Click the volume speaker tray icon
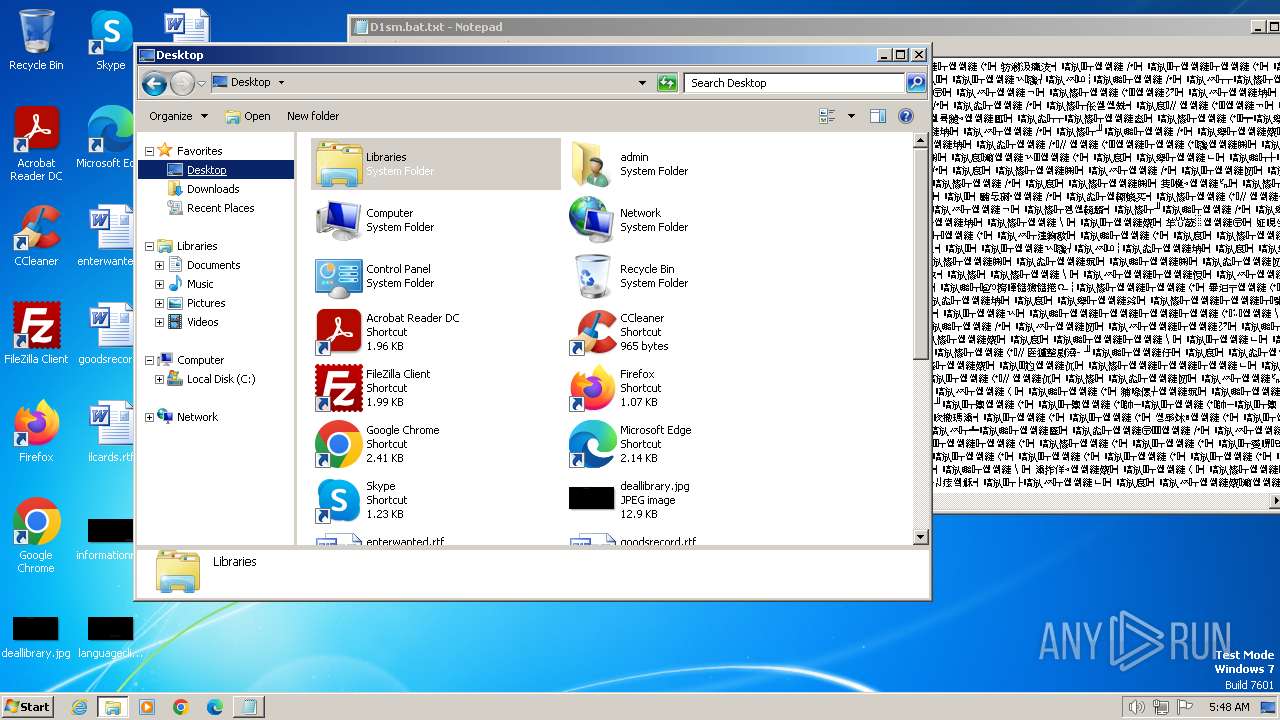The image size is (1280, 720). 1136,707
